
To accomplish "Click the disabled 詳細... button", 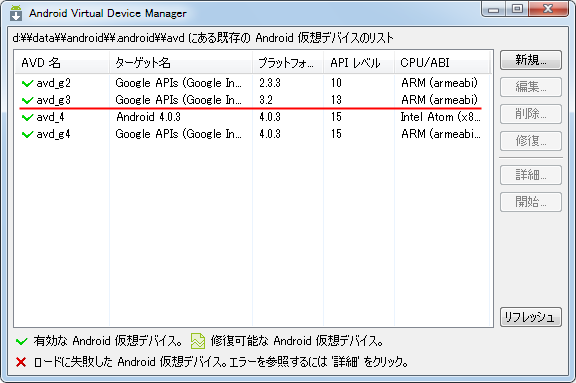I will [530, 175].
